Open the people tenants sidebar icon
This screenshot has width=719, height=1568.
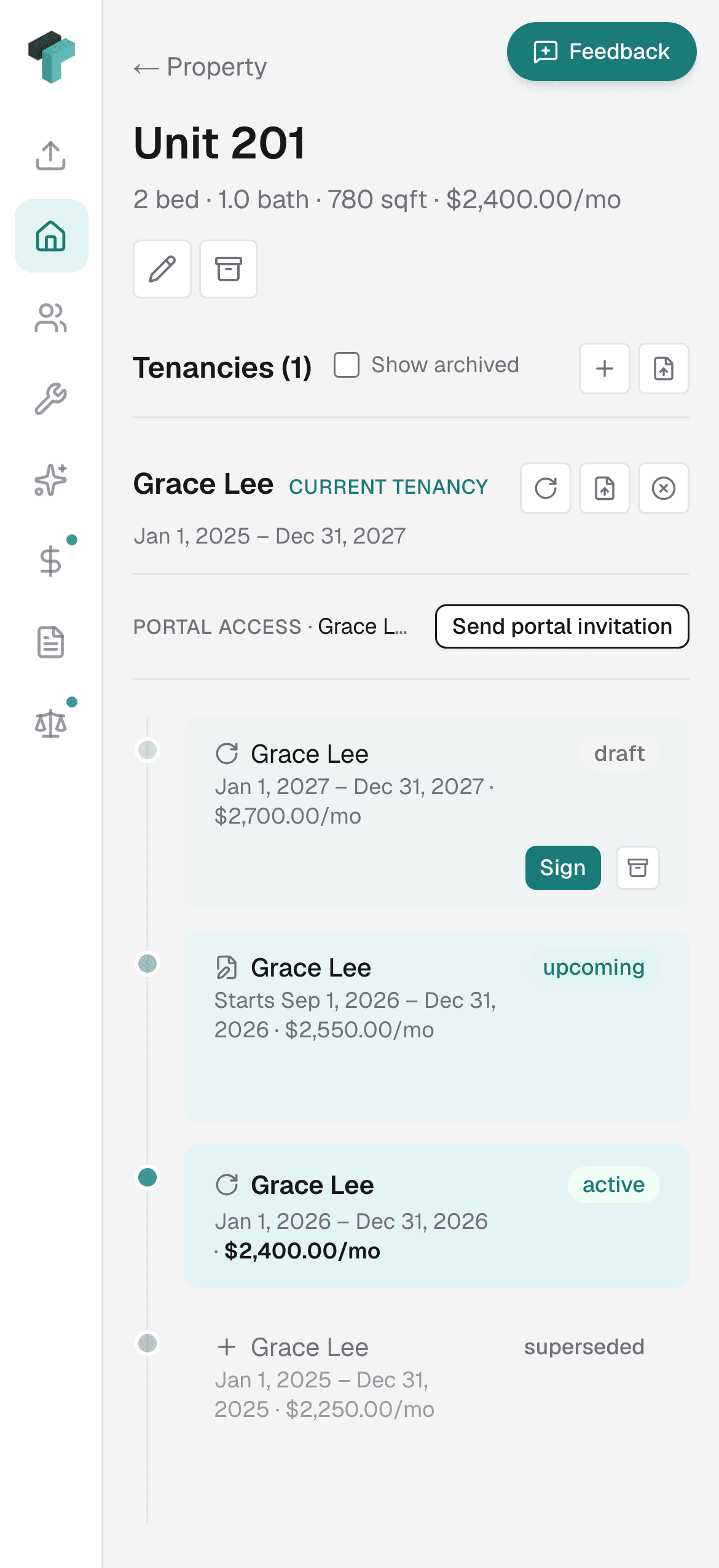coord(51,318)
